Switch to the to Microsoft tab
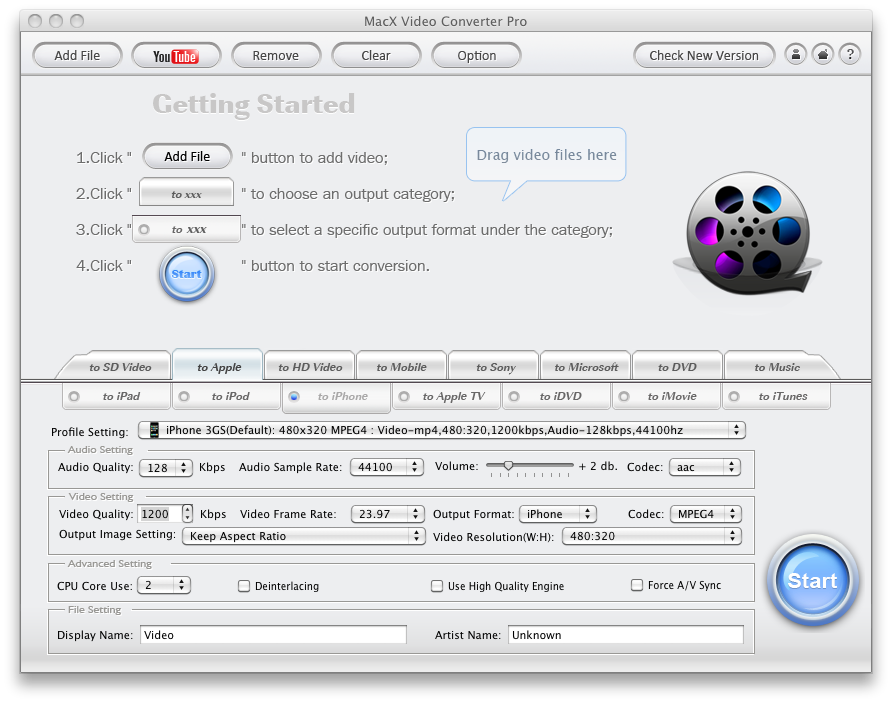Screen dimensions: 892x703 (x=586, y=367)
